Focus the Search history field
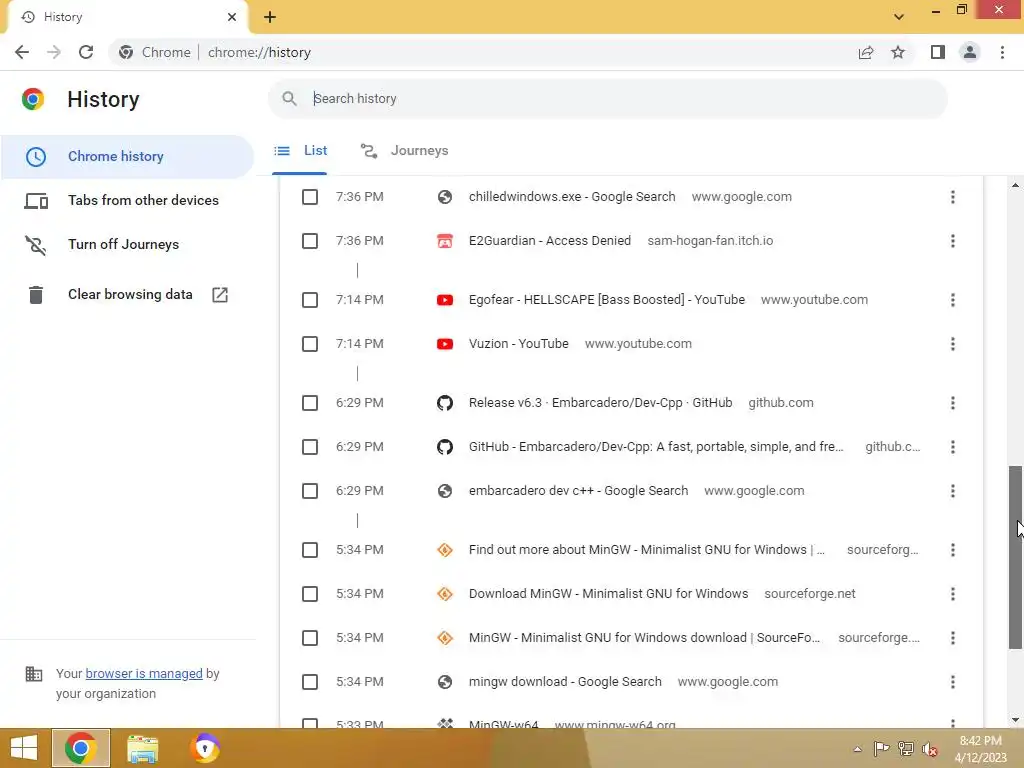Viewport: 1024px width, 768px height. pos(607,99)
